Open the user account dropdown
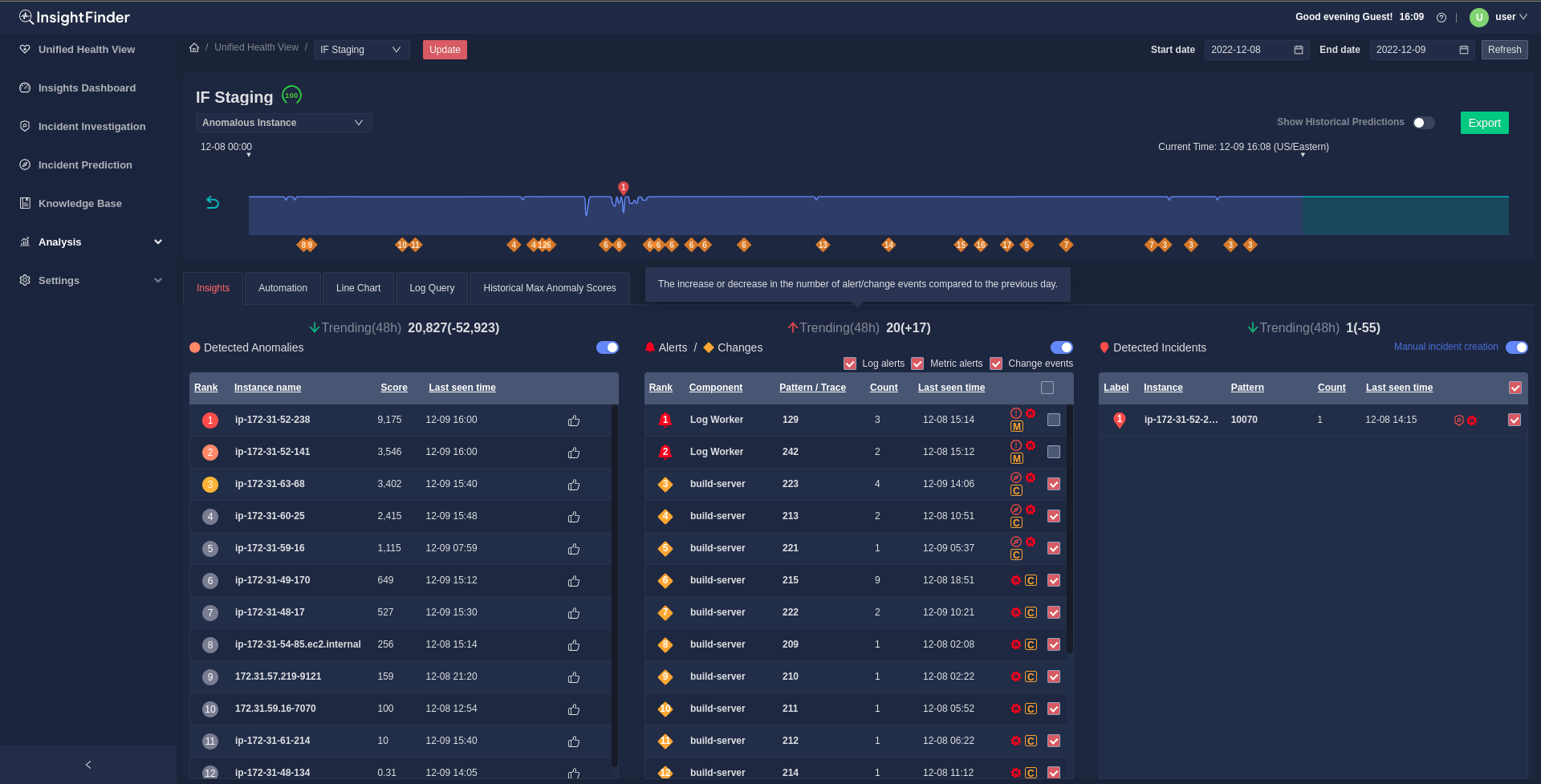 coord(1511,17)
